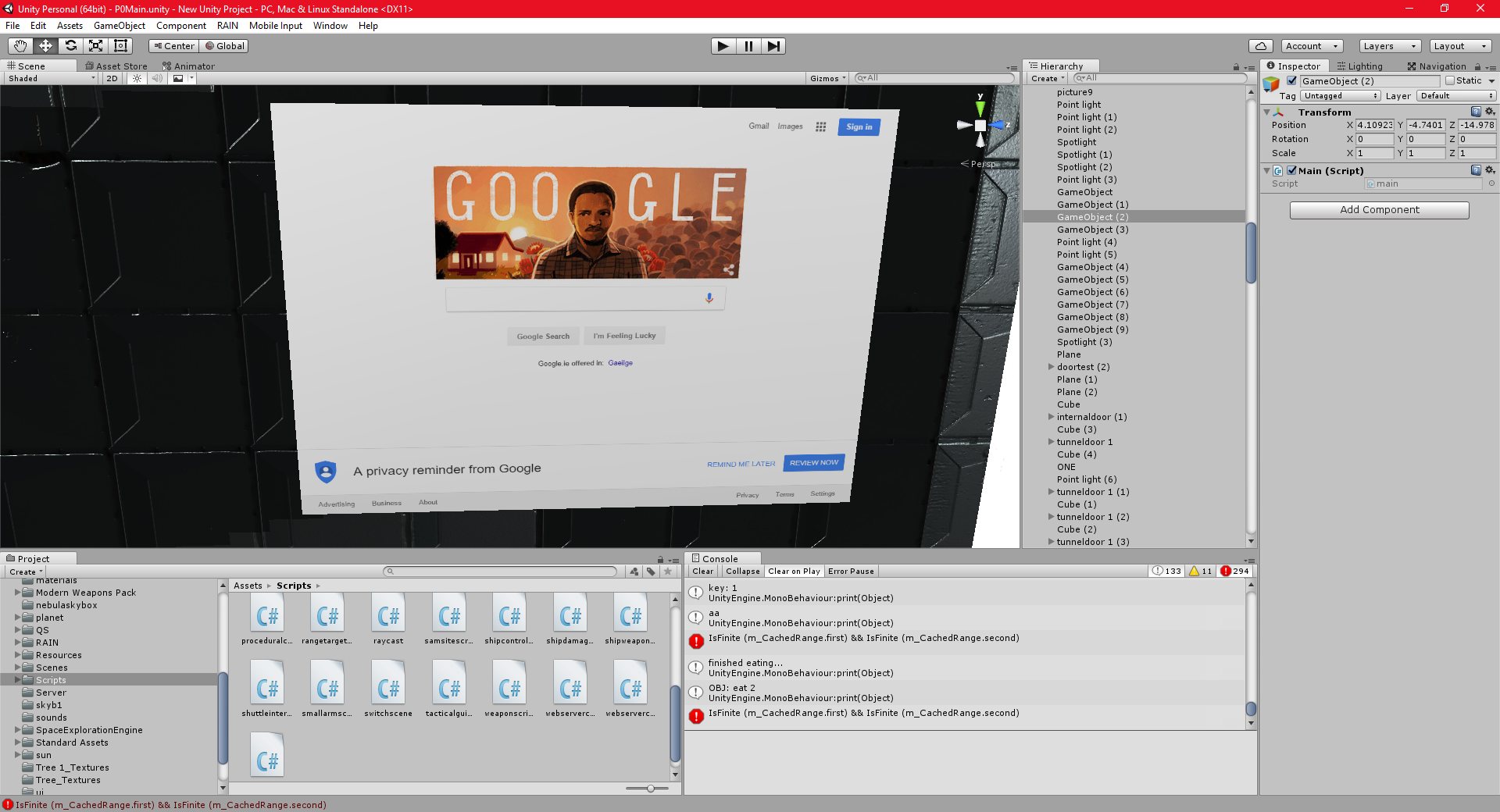
Task: Open the RAIN menu
Action: pyautogui.click(x=227, y=26)
